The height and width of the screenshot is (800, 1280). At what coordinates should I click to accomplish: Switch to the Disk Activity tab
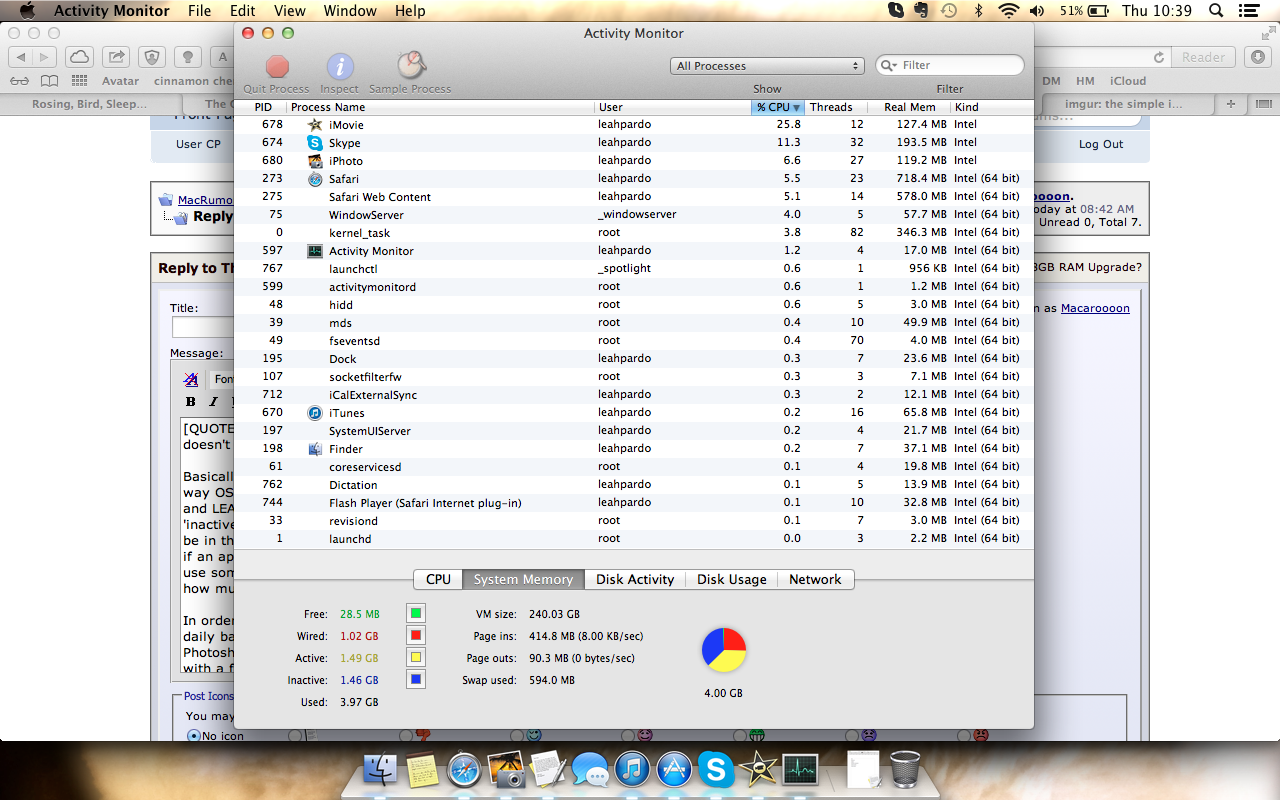[635, 579]
